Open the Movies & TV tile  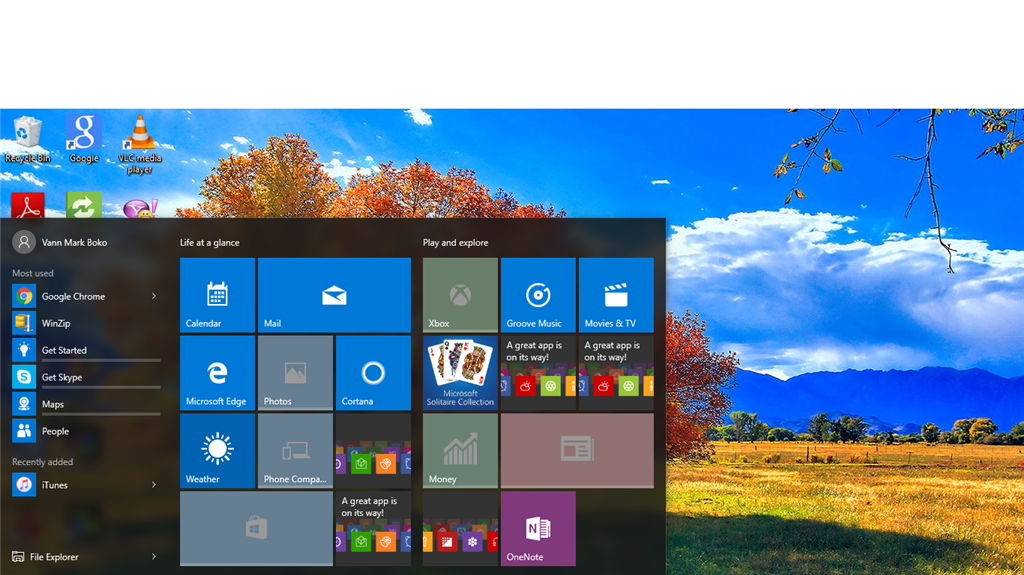click(616, 295)
